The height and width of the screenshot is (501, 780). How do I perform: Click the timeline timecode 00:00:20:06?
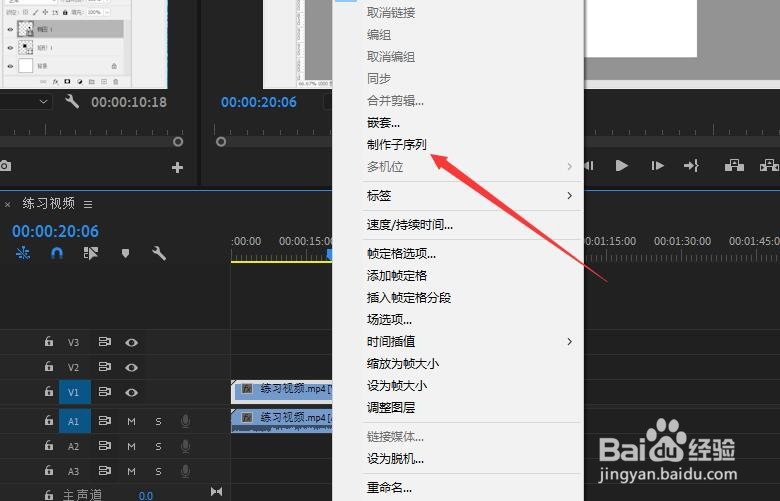tap(55, 231)
